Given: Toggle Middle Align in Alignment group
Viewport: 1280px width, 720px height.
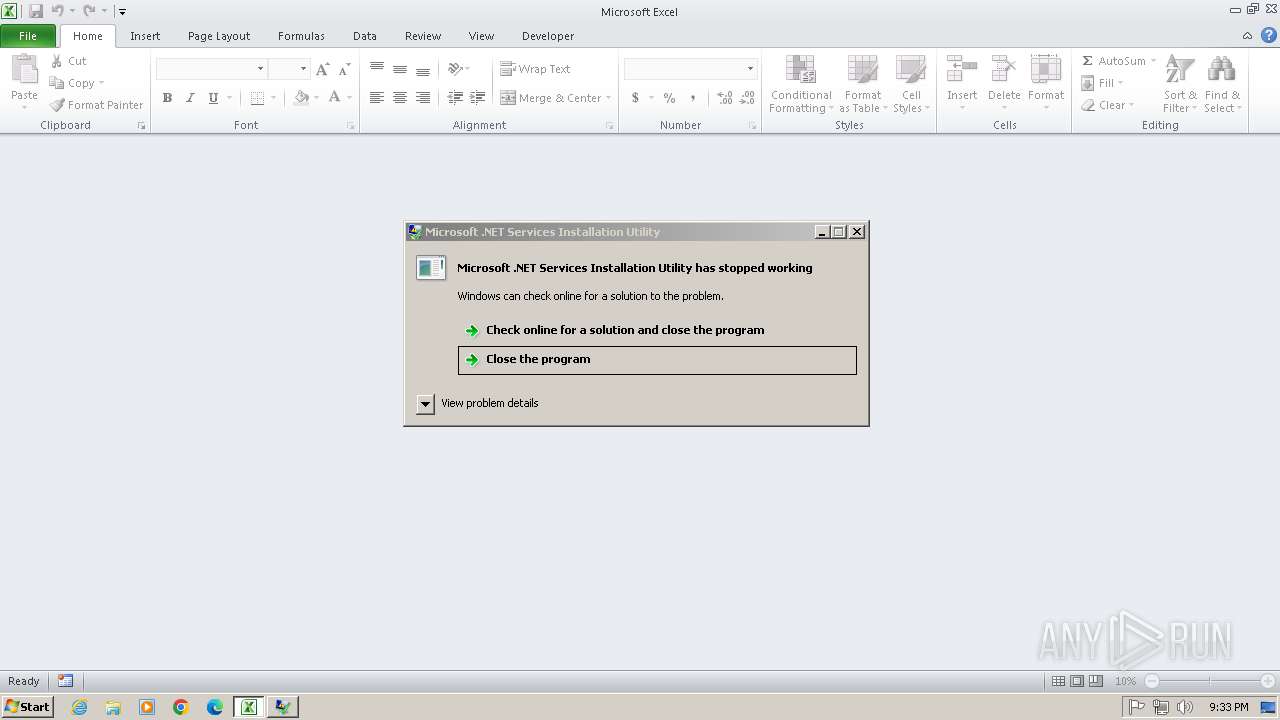Looking at the screenshot, I should pos(400,69).
